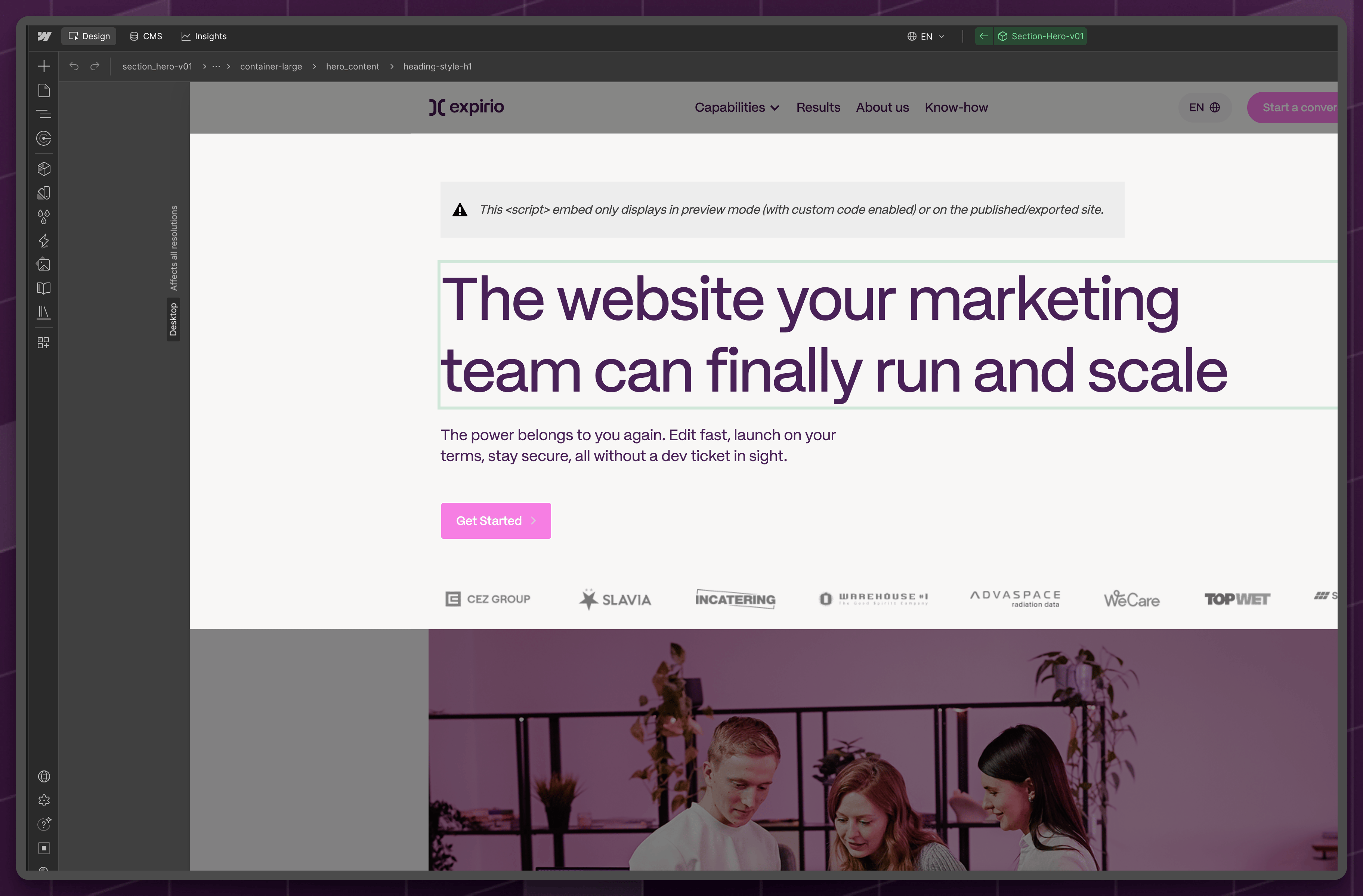Select container-large breadcrumb

click(271, 67)
